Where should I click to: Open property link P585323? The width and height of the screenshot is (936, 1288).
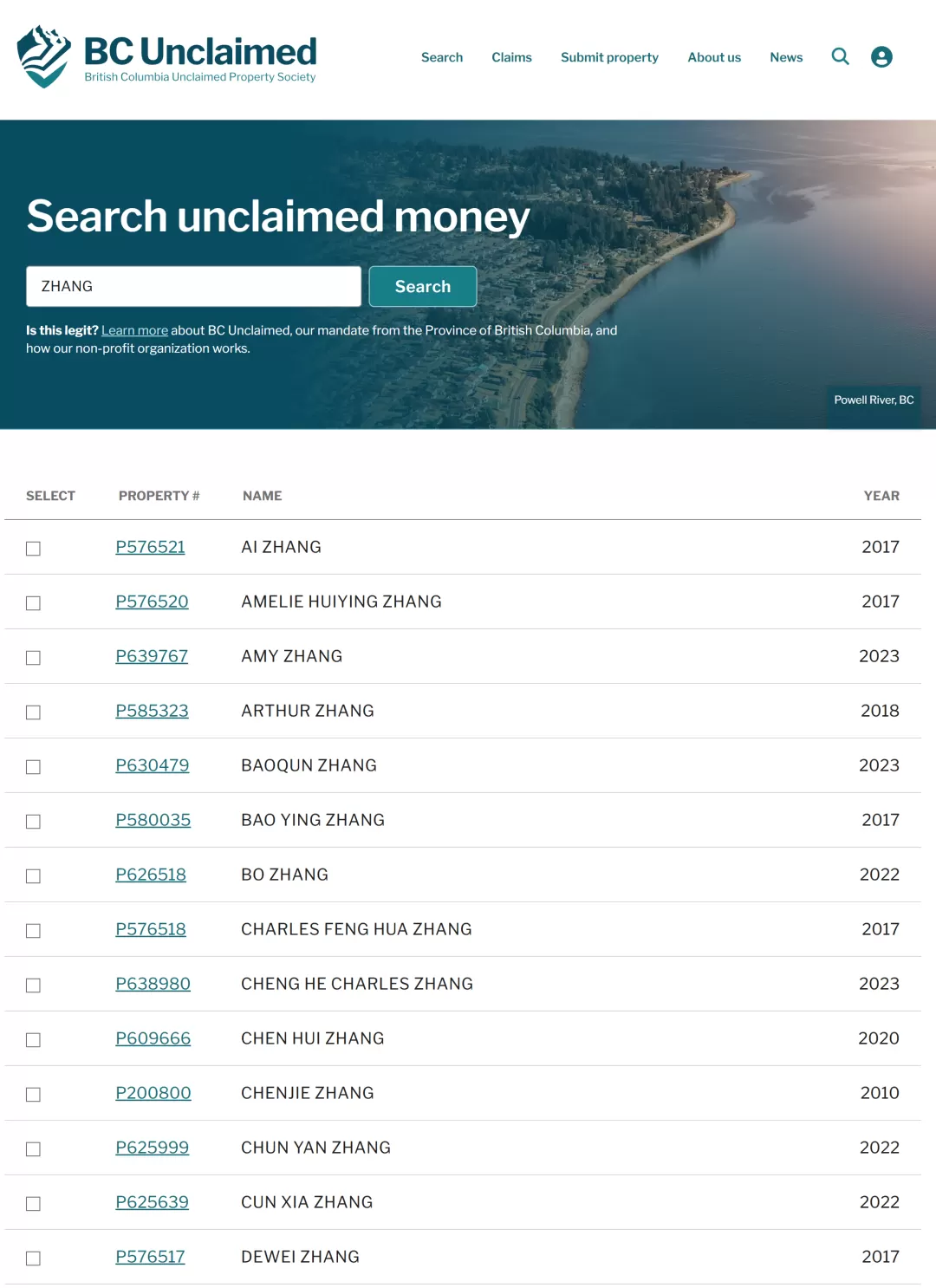tap(152, 711)
